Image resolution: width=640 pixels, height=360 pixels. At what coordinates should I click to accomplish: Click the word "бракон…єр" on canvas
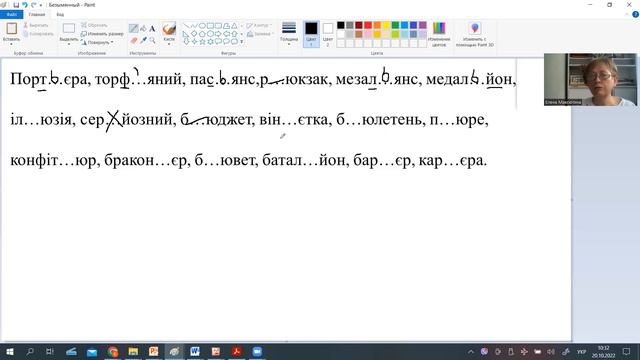(x=145, y=160)
